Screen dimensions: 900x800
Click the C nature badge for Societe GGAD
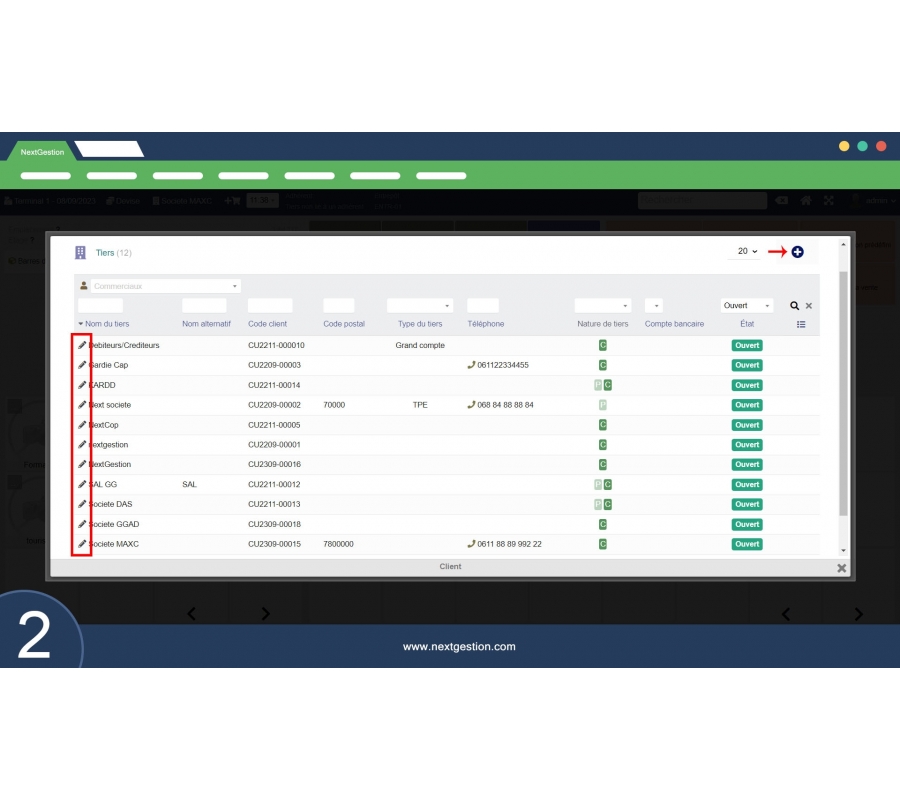(602, 524)
